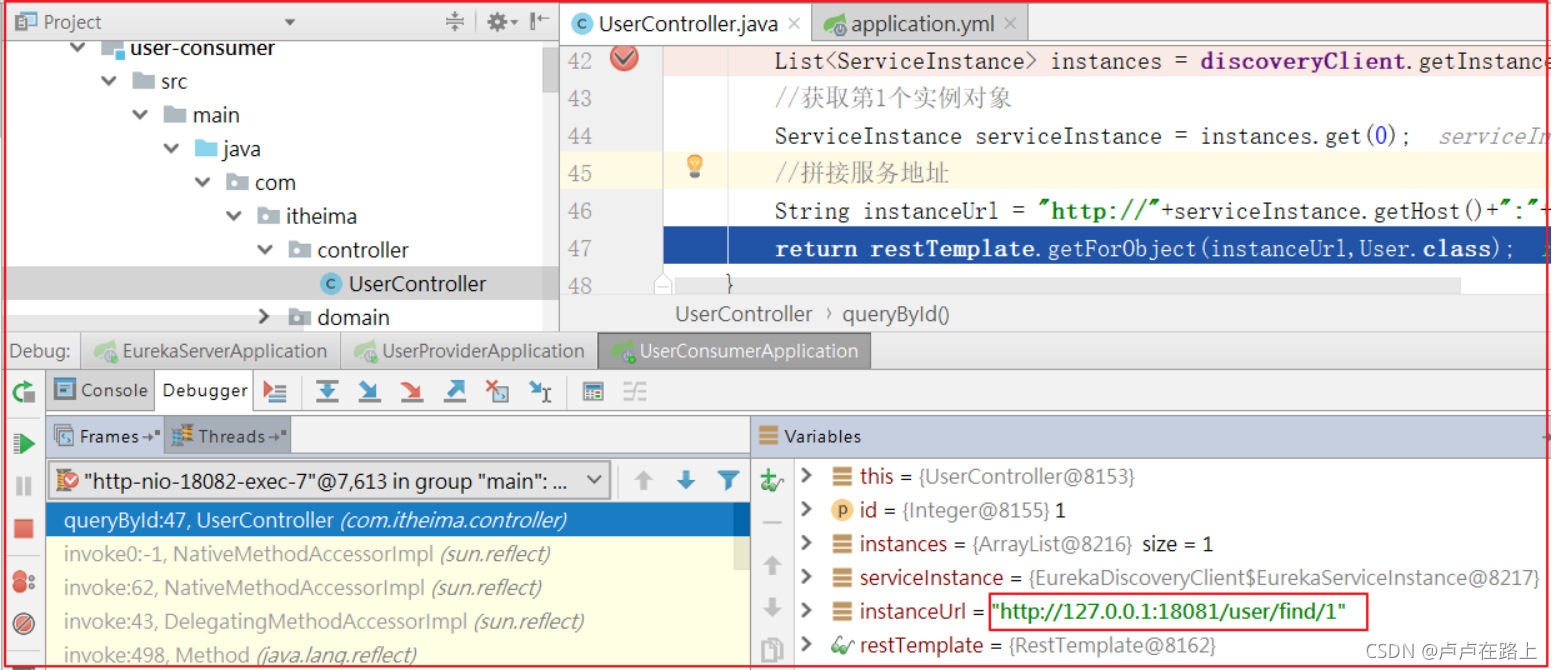Click the Pause Program icon
The image size is (1552, 670).
click(x=24, y=486)
